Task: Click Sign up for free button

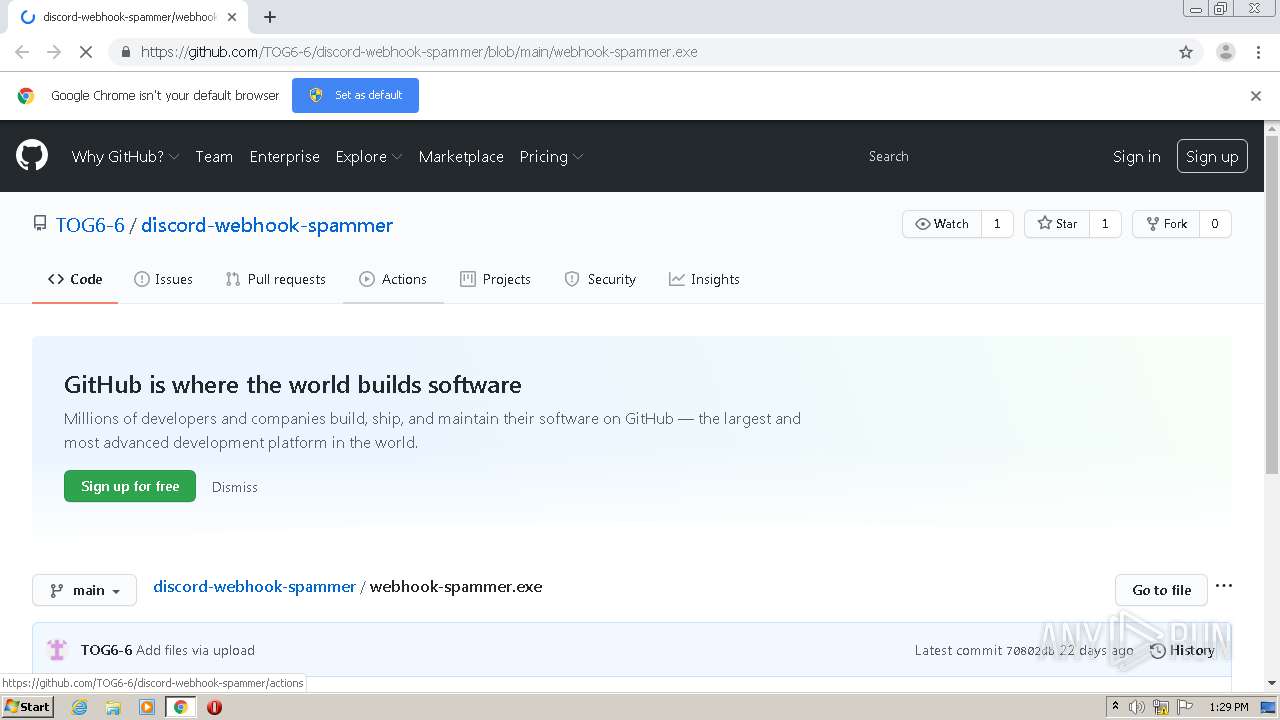Action: pos(130,486)
